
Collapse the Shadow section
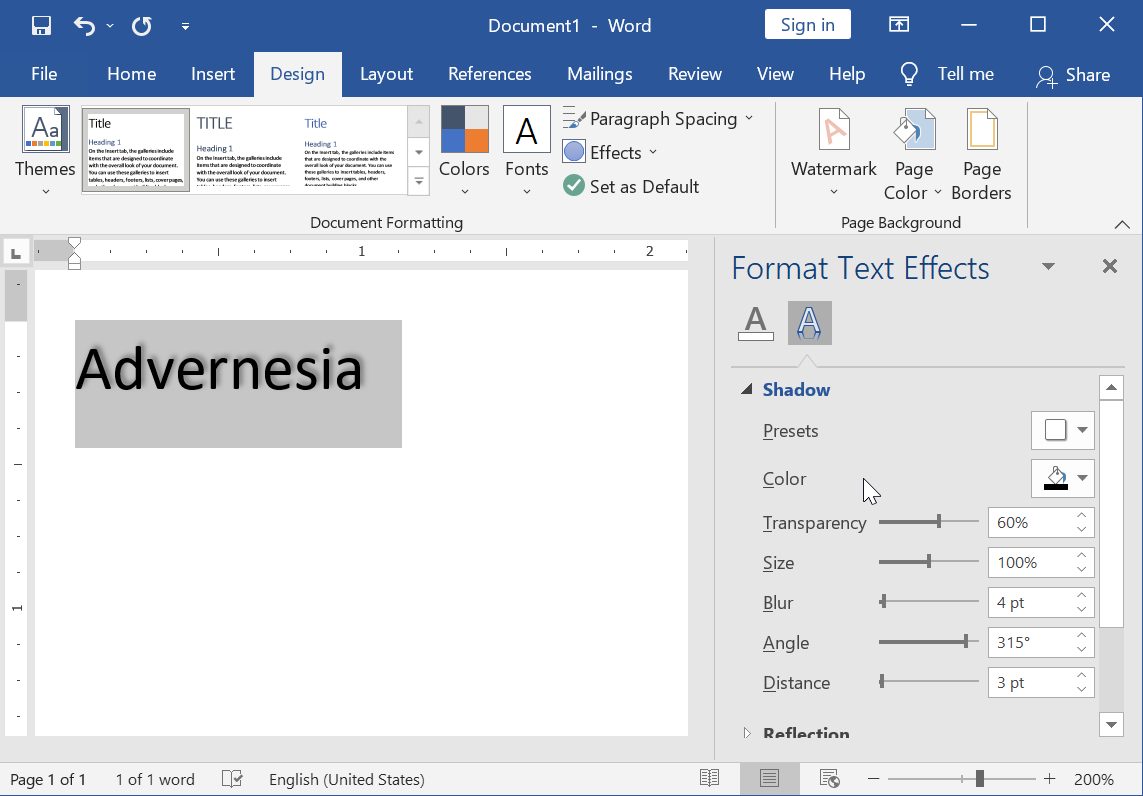coord(746,390)
